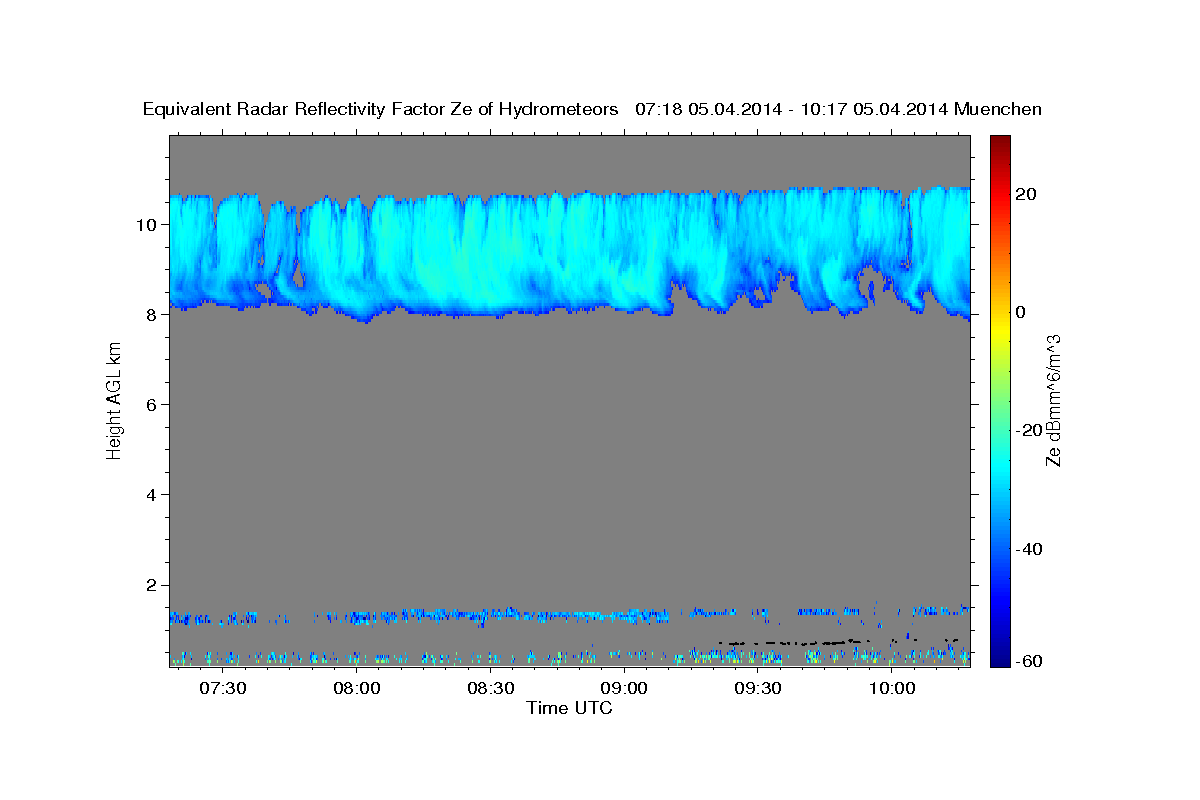Click the 07:30 time tick label
This screenshot has height=800, width=1200.
(x=223, y=689)
